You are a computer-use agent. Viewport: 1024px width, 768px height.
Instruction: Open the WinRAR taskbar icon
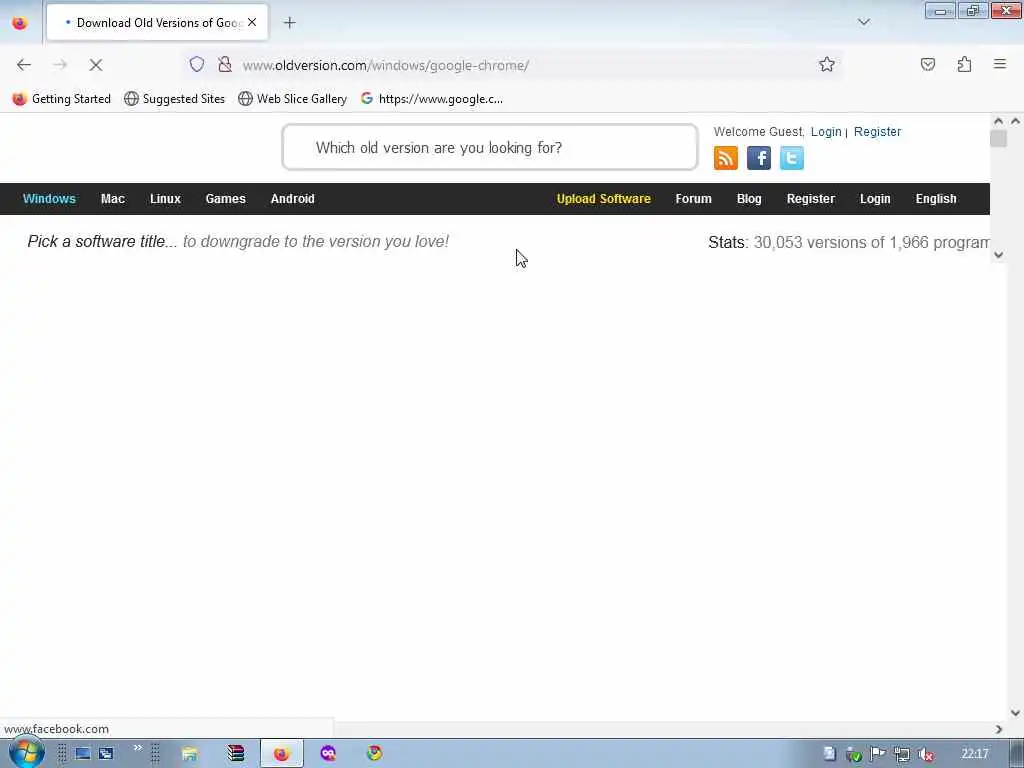tap(236, 753)
